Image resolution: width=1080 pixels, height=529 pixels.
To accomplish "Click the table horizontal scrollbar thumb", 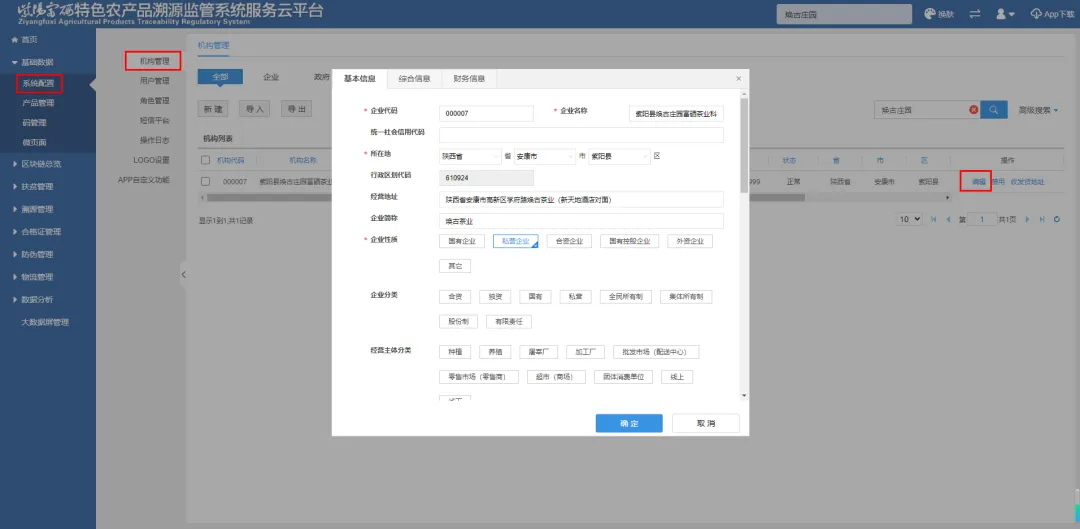I will [x=505, y=198].
